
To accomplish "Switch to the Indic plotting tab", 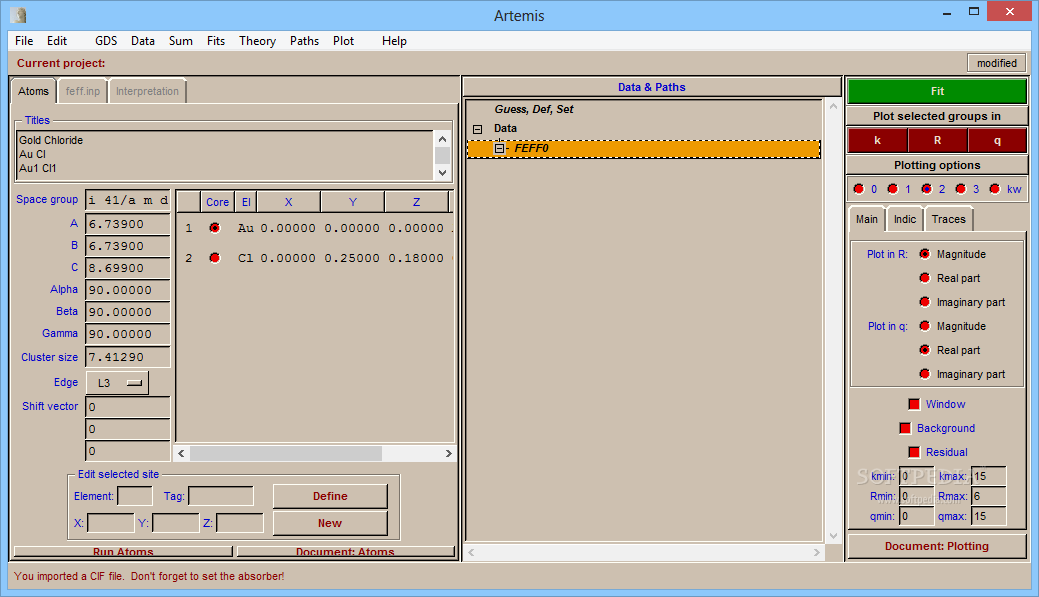I will [904, 219].
